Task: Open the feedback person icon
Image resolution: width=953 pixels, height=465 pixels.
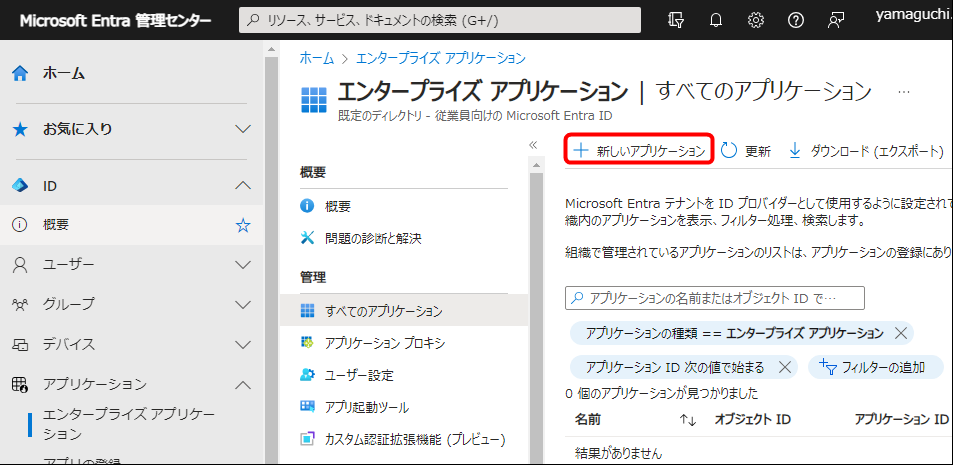Action: tap(836, 20)
